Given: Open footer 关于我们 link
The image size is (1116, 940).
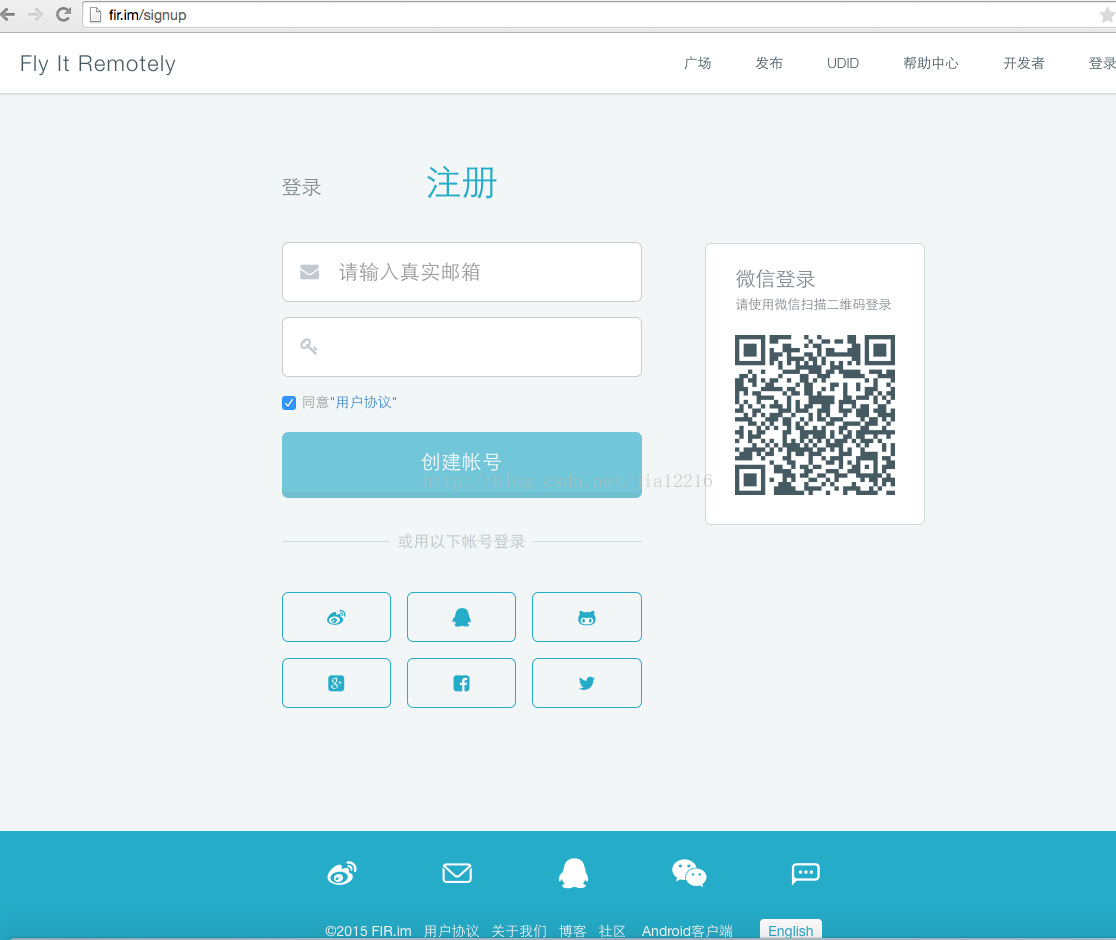Looking at the screenshot, I should coord(519,931).
